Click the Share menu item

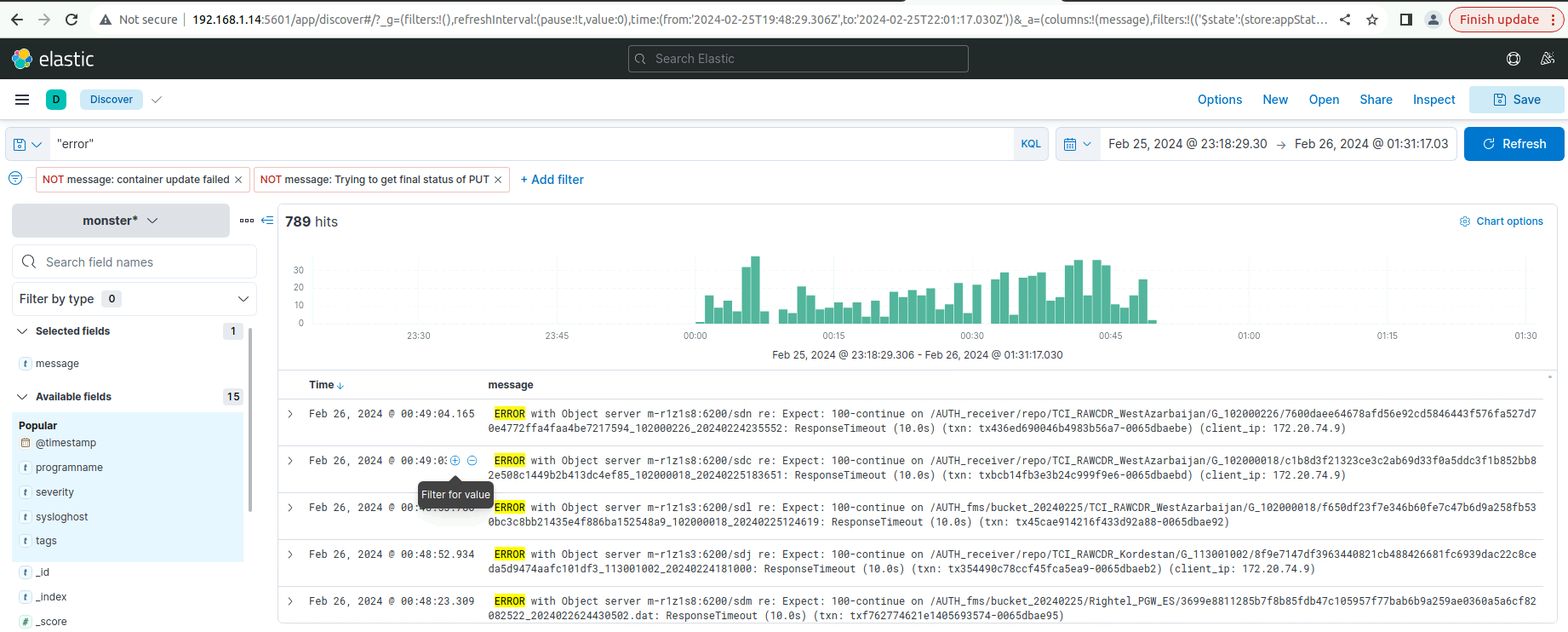(1376, 100)
